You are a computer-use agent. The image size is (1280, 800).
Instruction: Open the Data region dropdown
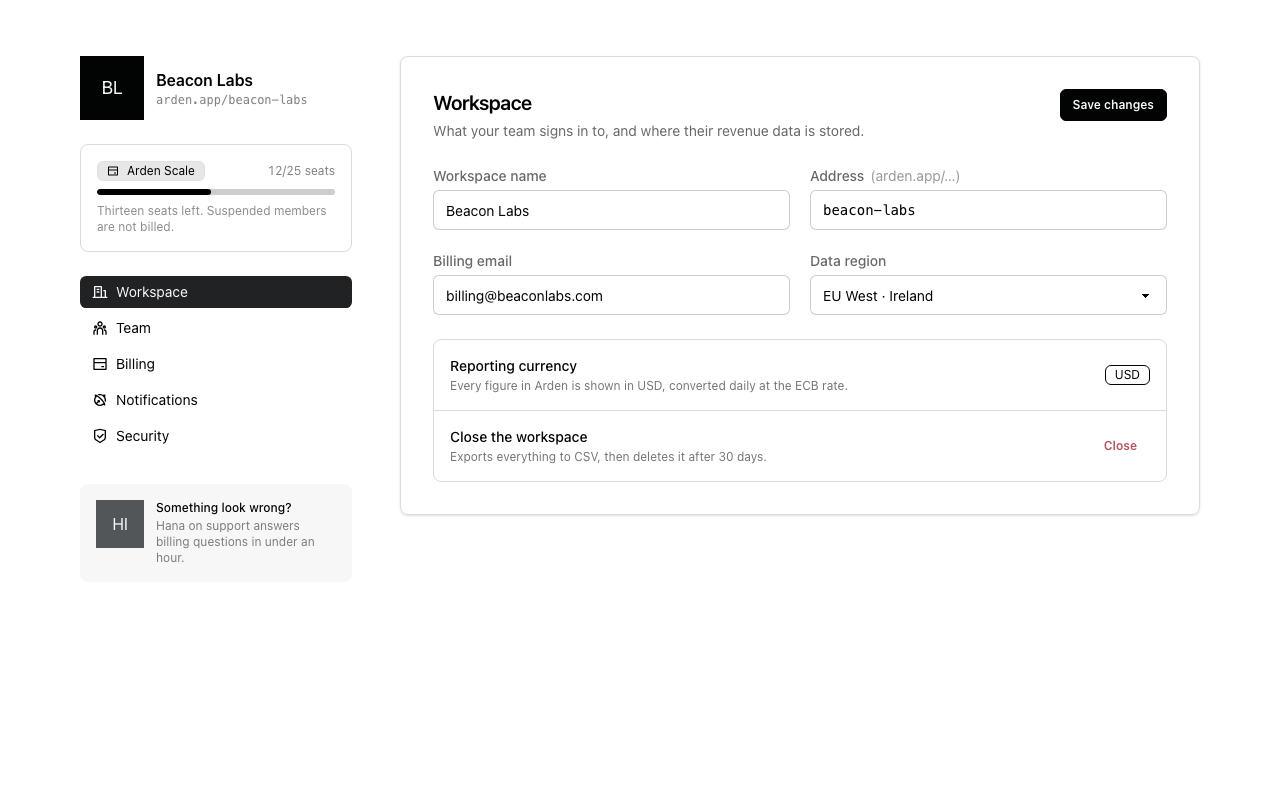coord(988,295)
